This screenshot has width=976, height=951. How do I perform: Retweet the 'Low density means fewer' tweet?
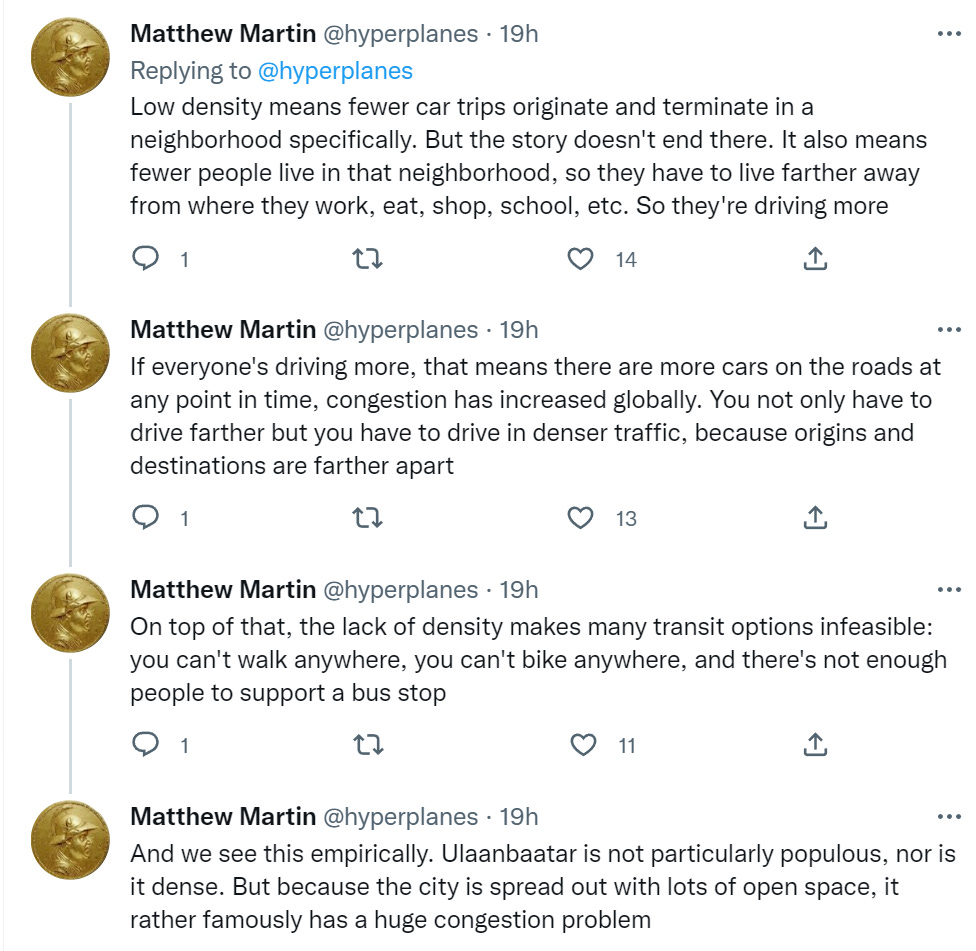369,259
